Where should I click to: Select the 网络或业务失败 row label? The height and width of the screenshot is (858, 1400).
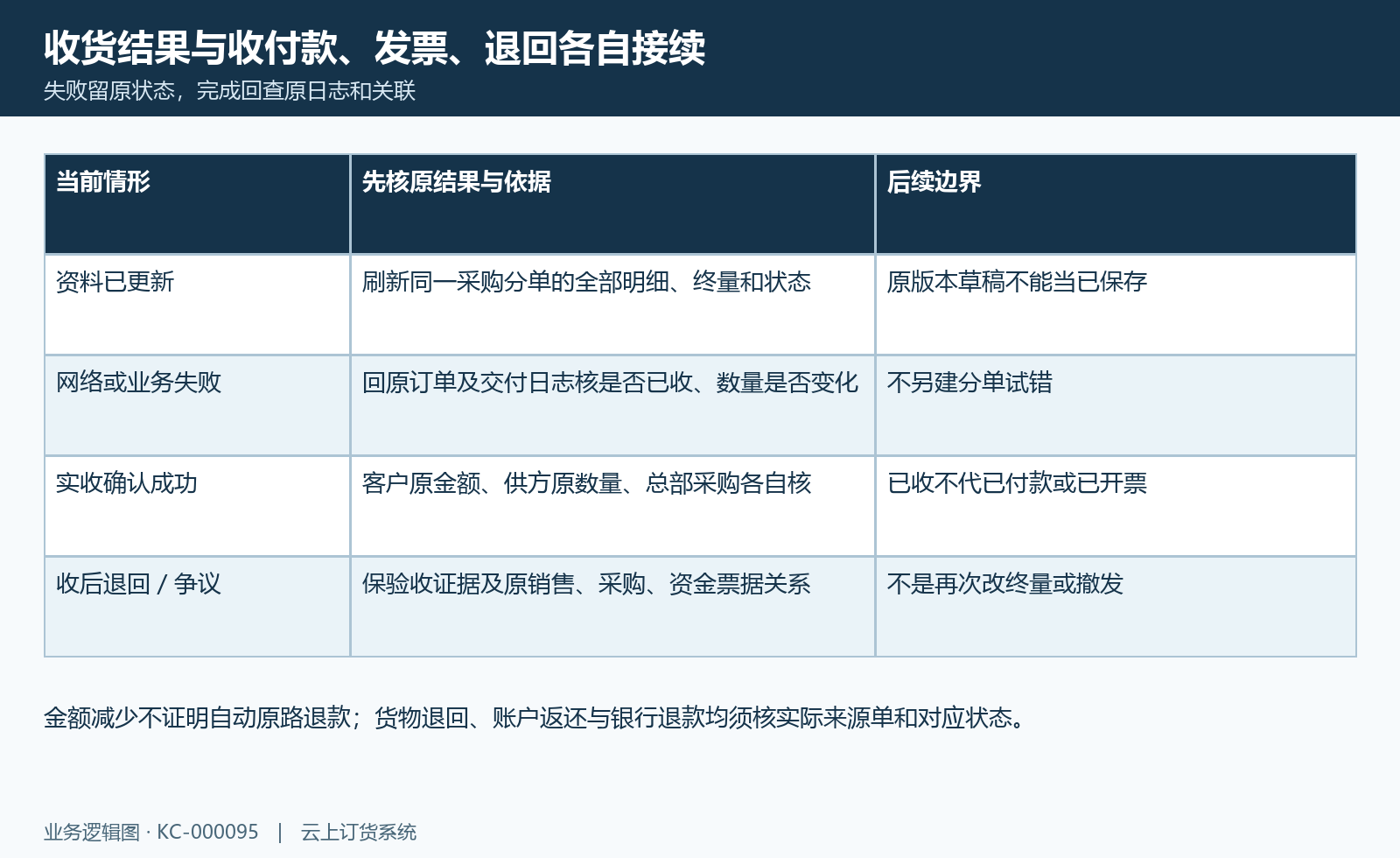197,405
